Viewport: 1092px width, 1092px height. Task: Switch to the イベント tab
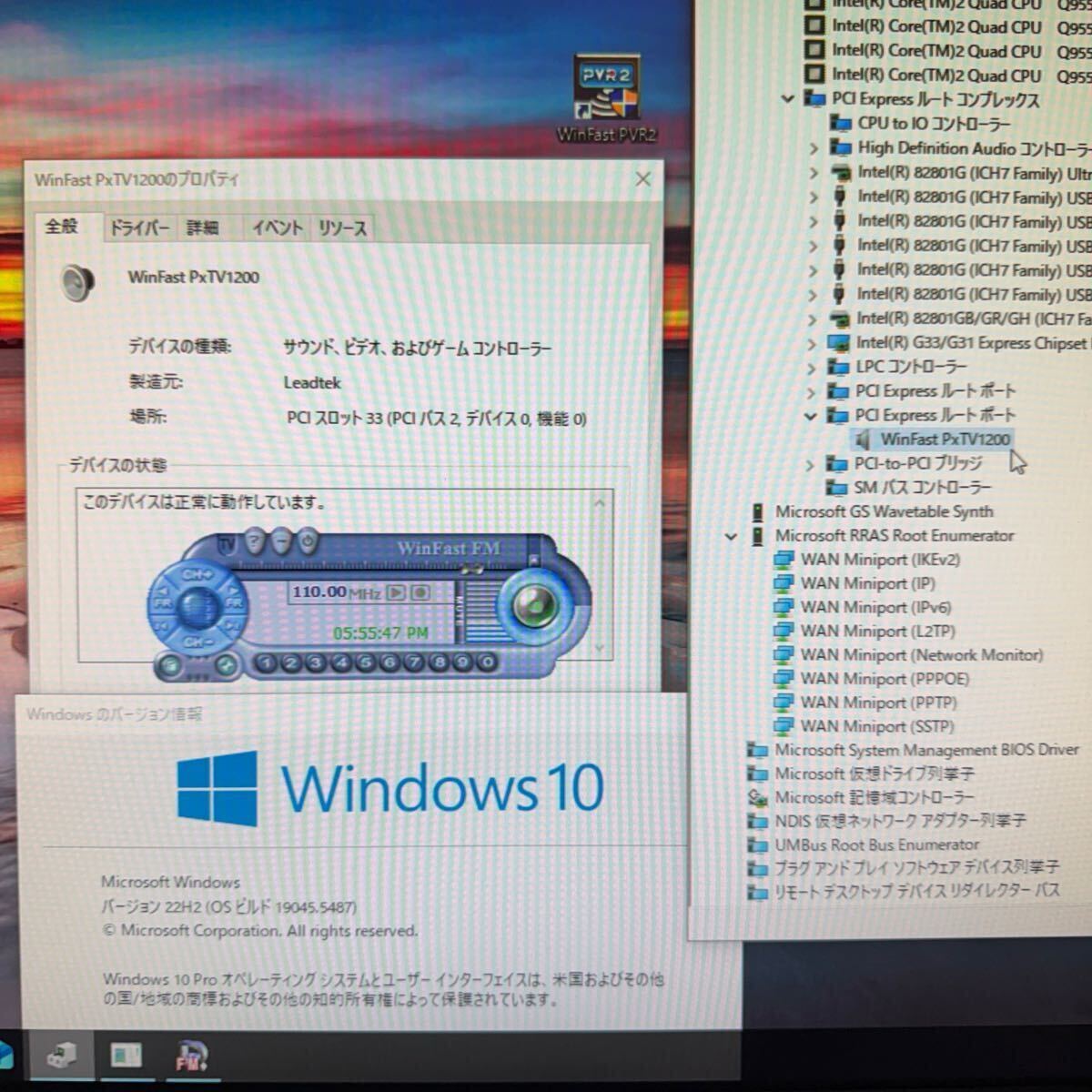[x=277, y=227]
